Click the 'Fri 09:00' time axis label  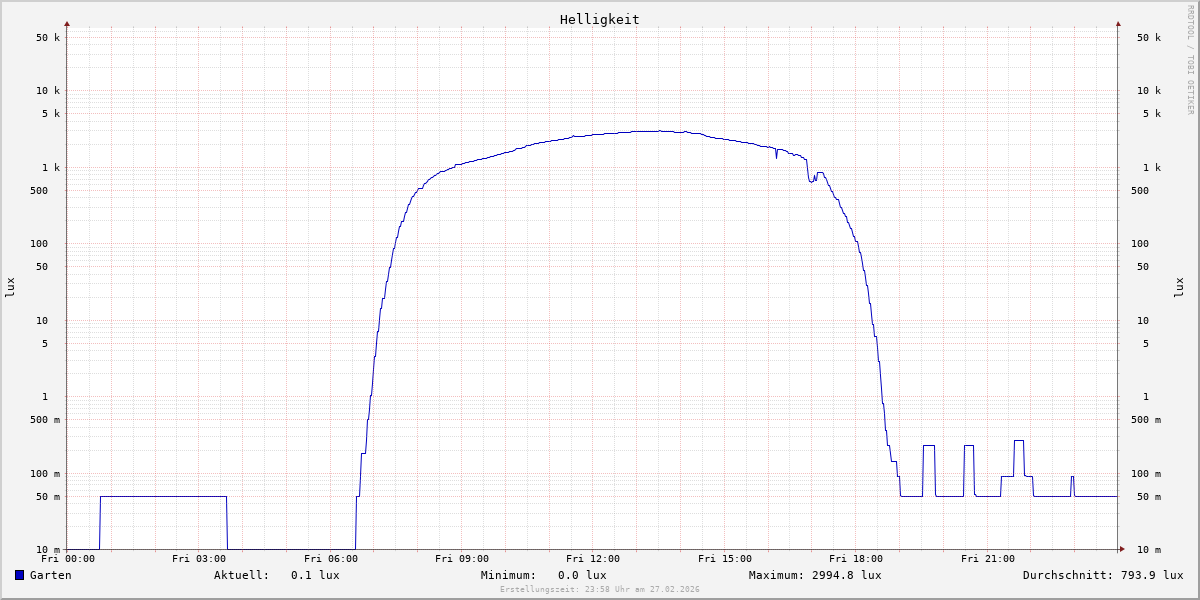[462, 559]
